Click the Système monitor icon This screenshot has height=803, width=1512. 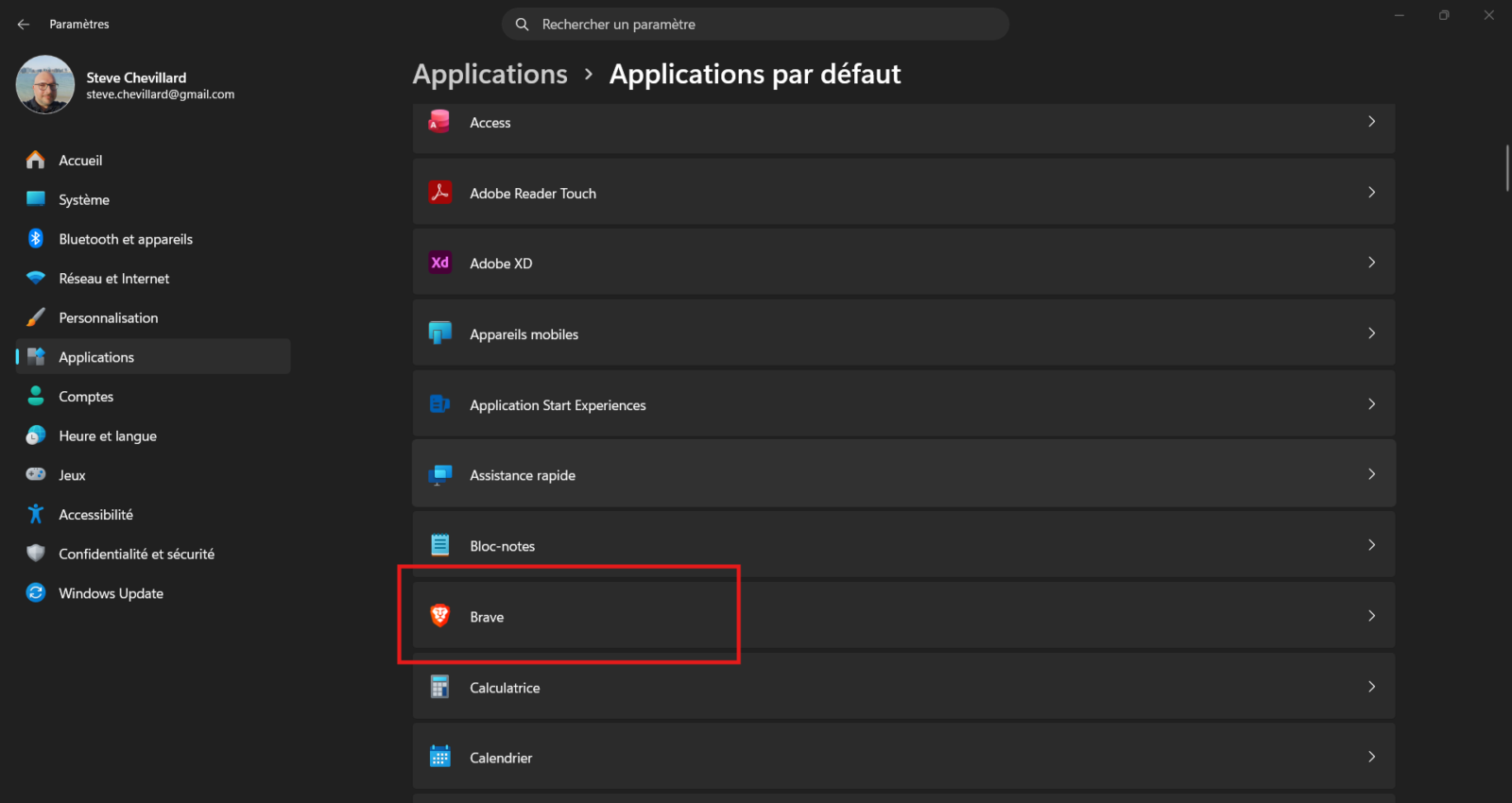click(36, 199)
